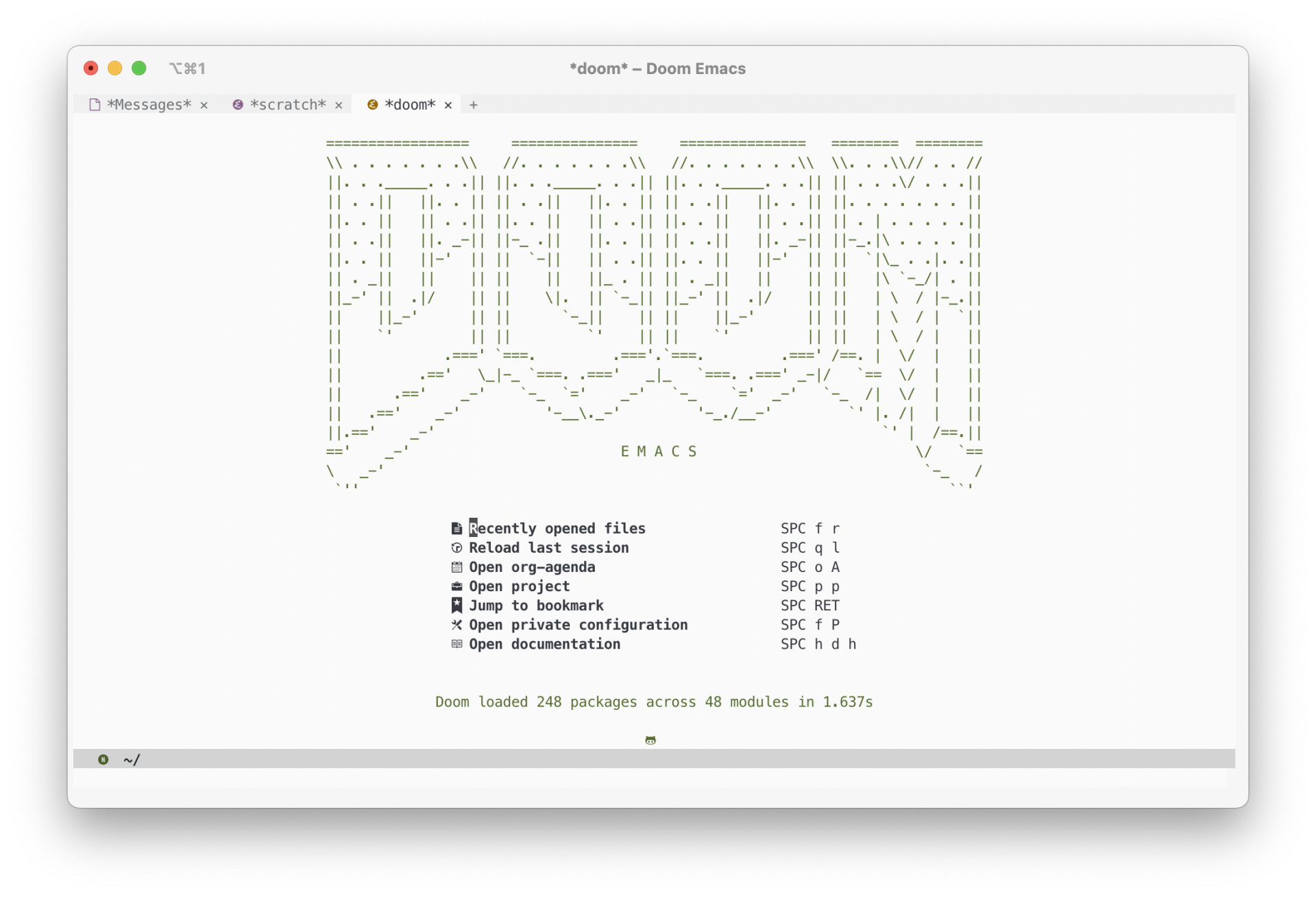1316x897 pixels.
Task: Select the *doom* tab
Action: click(409, 104)
